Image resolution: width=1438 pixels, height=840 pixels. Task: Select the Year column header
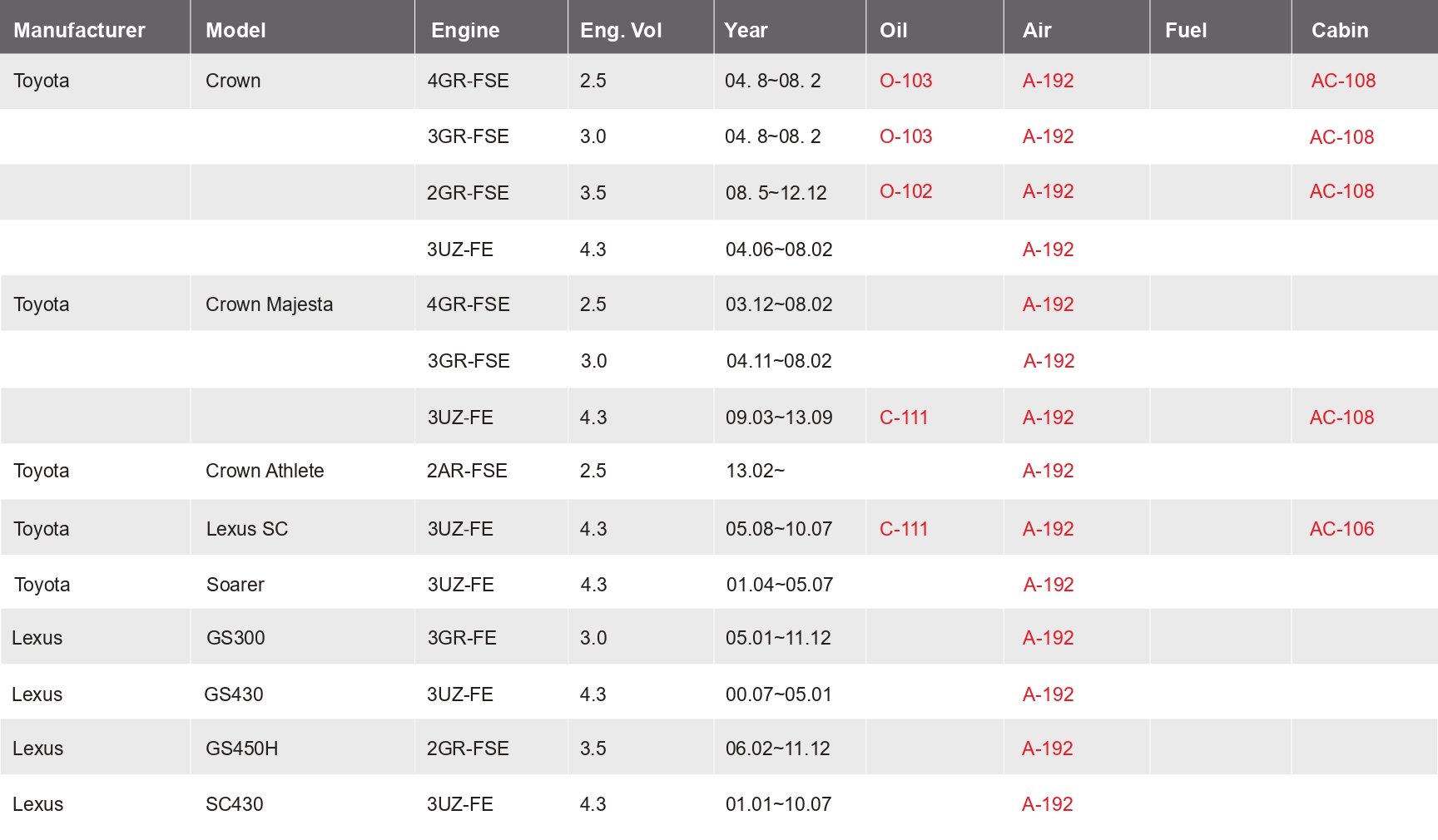point(746,30)
